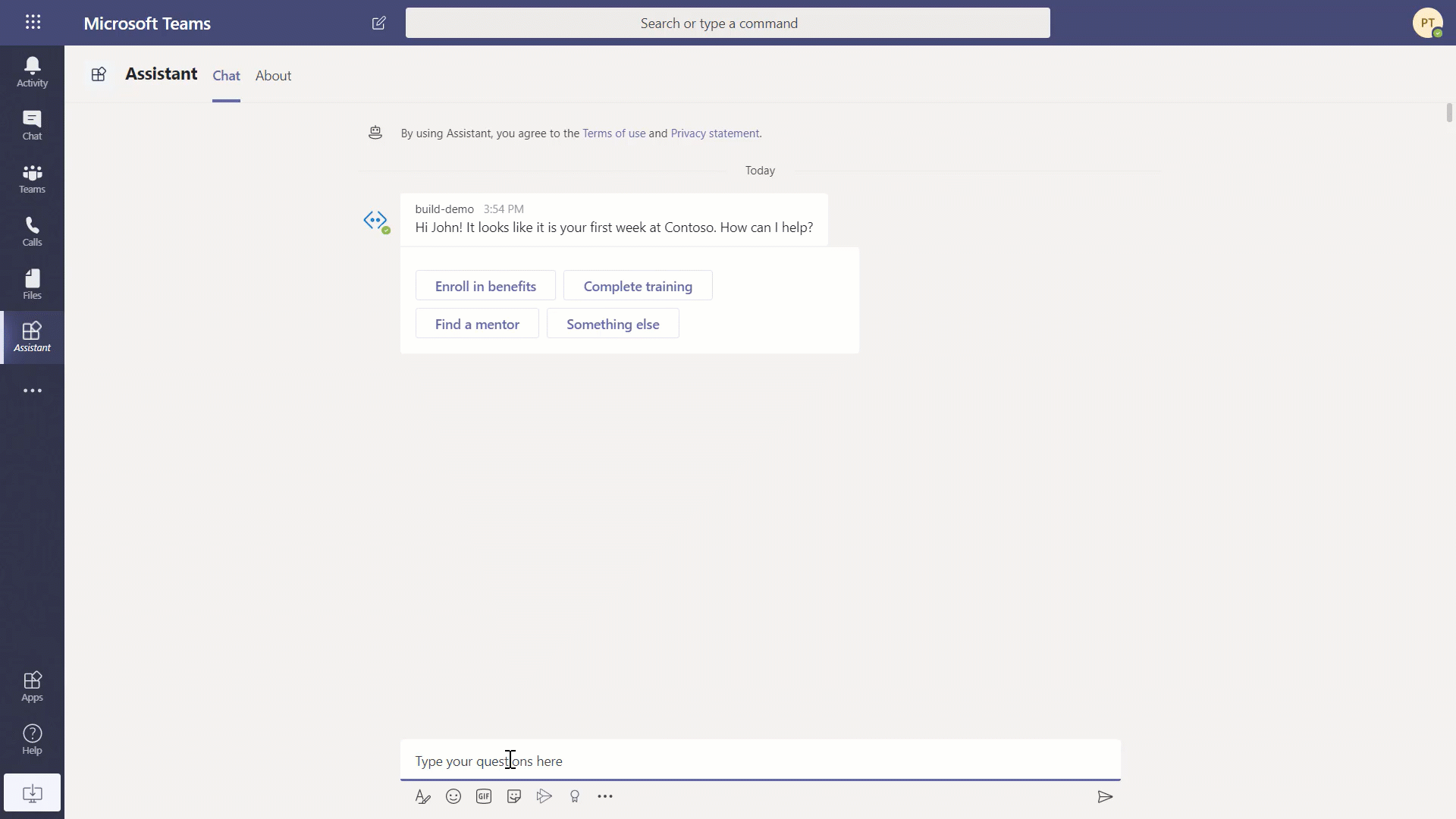
Task: Insert a GIF into the message
Action: pyautogui.click(x=484, y=796)
